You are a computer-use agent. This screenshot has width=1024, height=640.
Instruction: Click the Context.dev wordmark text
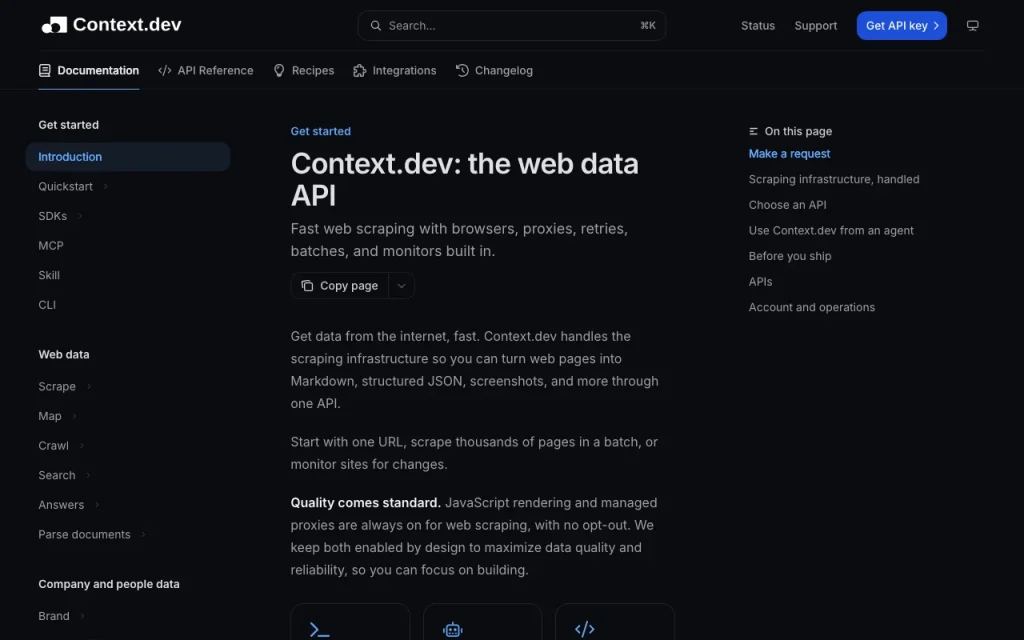(127, 25)
